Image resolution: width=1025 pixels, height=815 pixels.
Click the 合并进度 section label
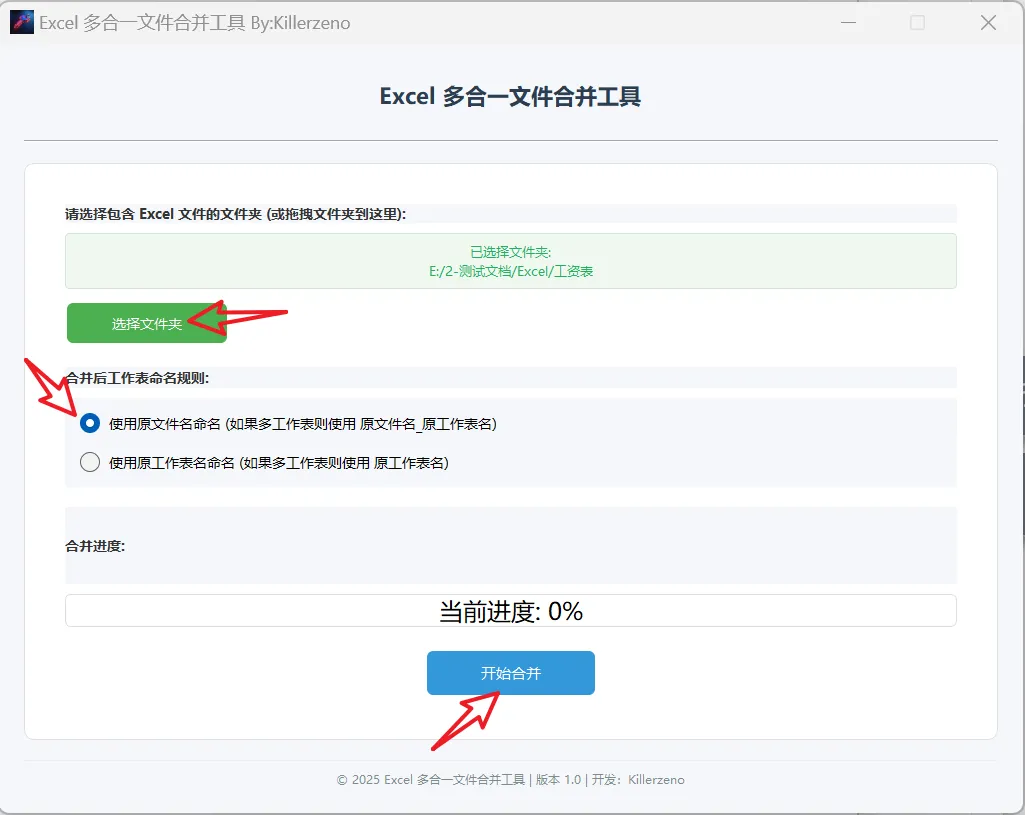(x=95, y=546)
